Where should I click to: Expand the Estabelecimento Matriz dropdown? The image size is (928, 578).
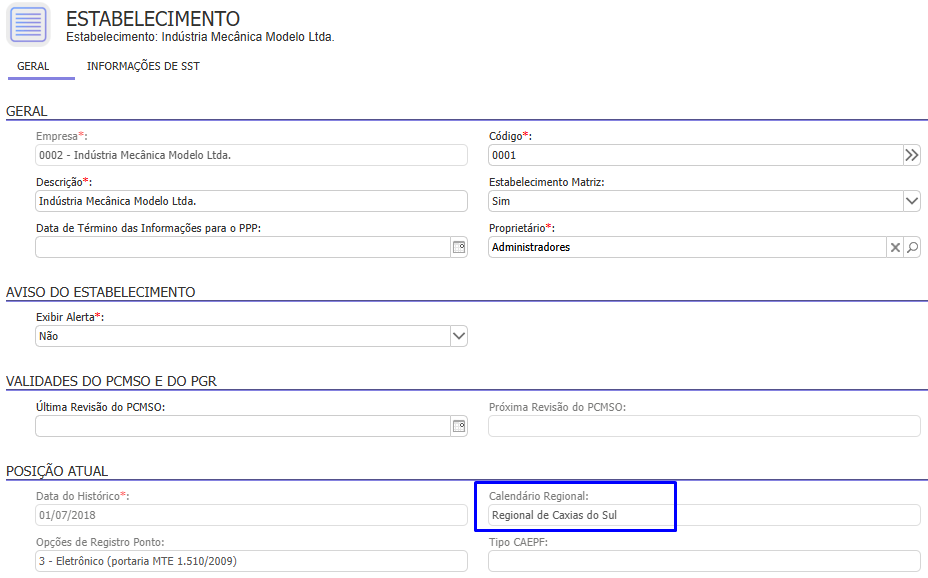click(x=911, y=201)
